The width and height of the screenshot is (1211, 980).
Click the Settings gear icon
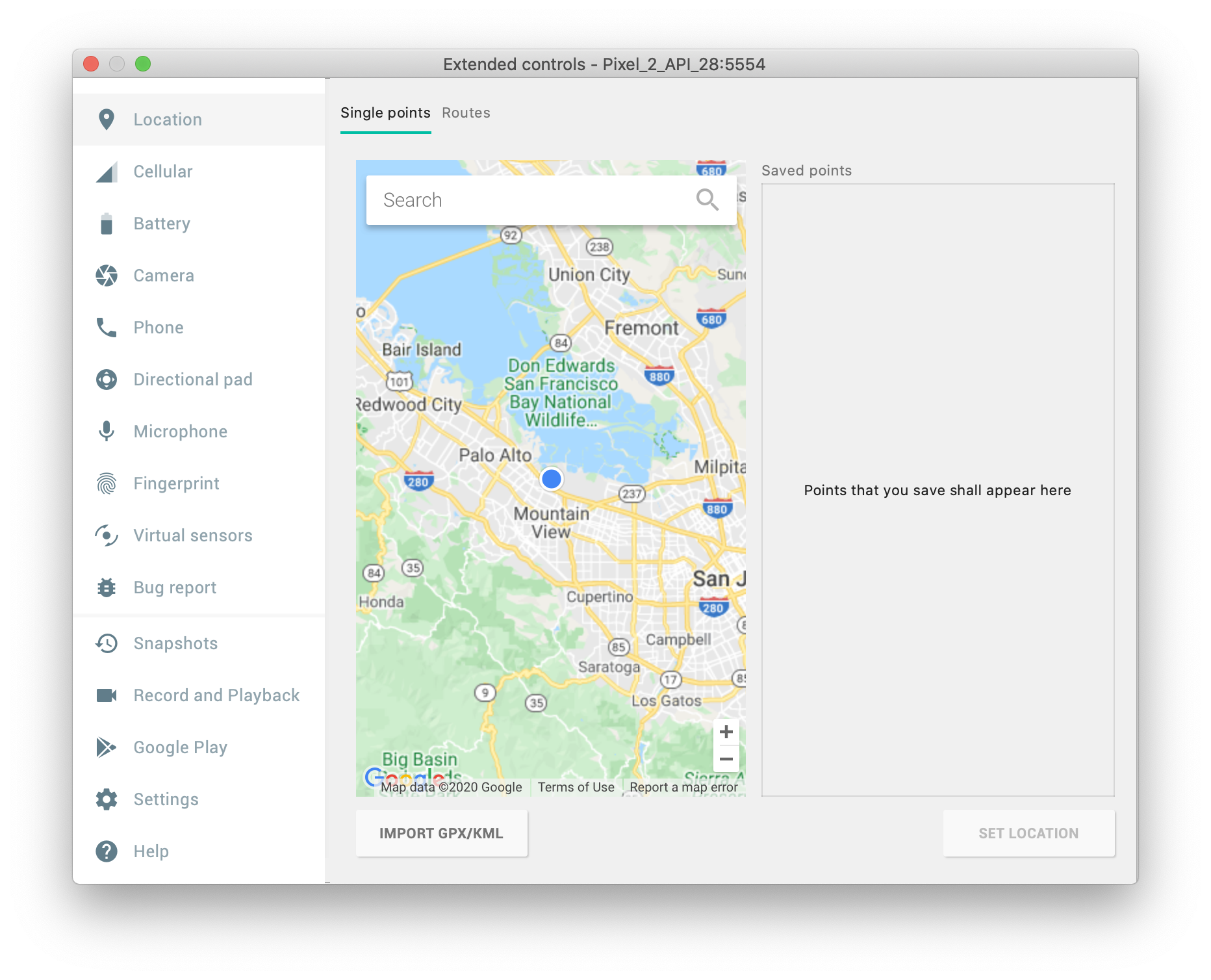[107, 799]
